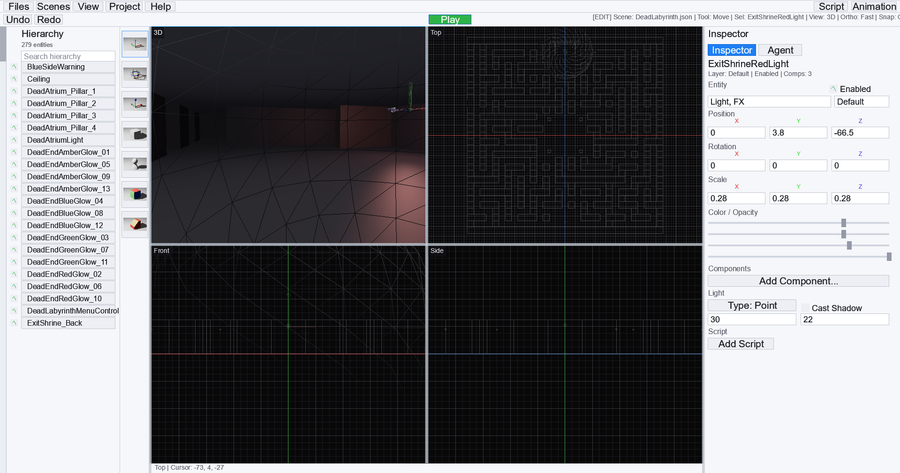Select the Scale gizmo tool
Screen dimensions: 900x473
click(135, 104)
